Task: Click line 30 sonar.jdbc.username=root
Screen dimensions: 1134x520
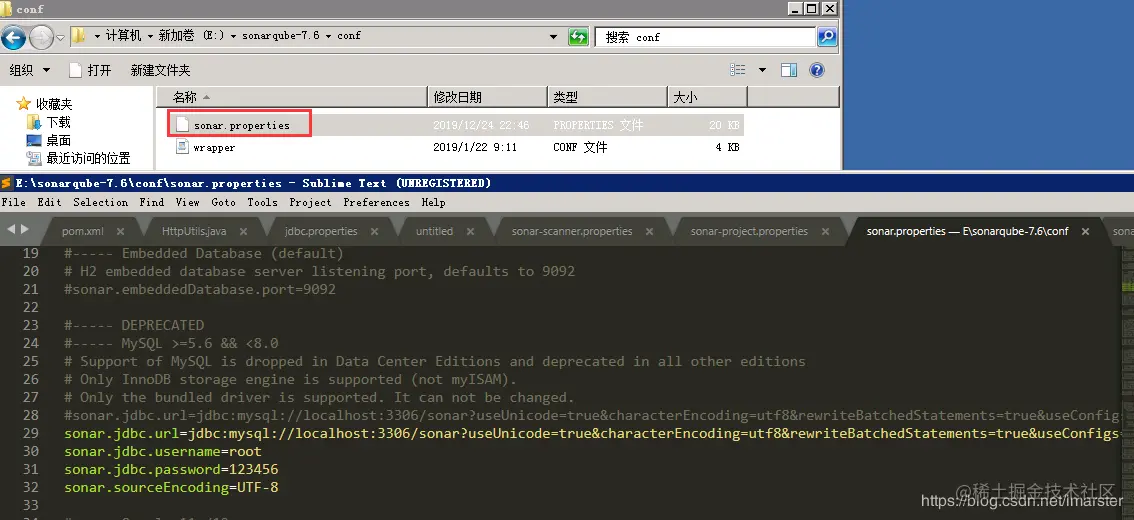Action: coord(163,451)
